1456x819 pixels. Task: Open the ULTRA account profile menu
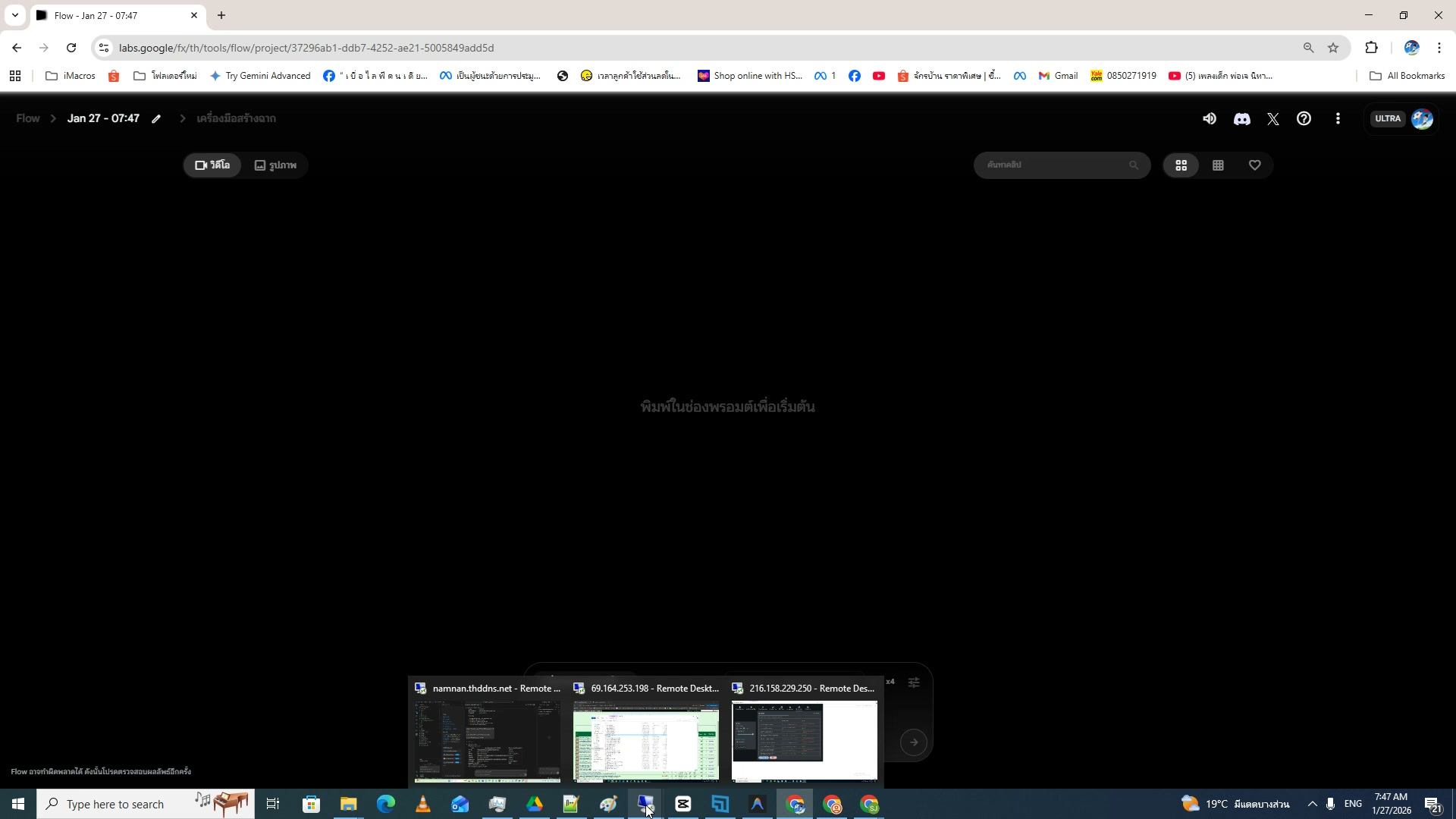click(1422, 119)
